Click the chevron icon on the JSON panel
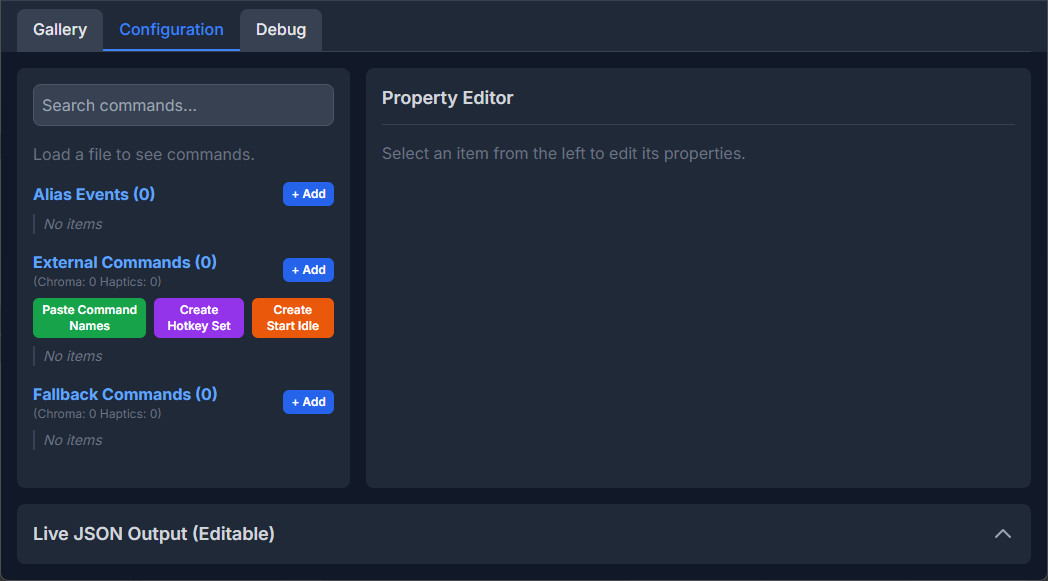 [x=1003, y=534]
